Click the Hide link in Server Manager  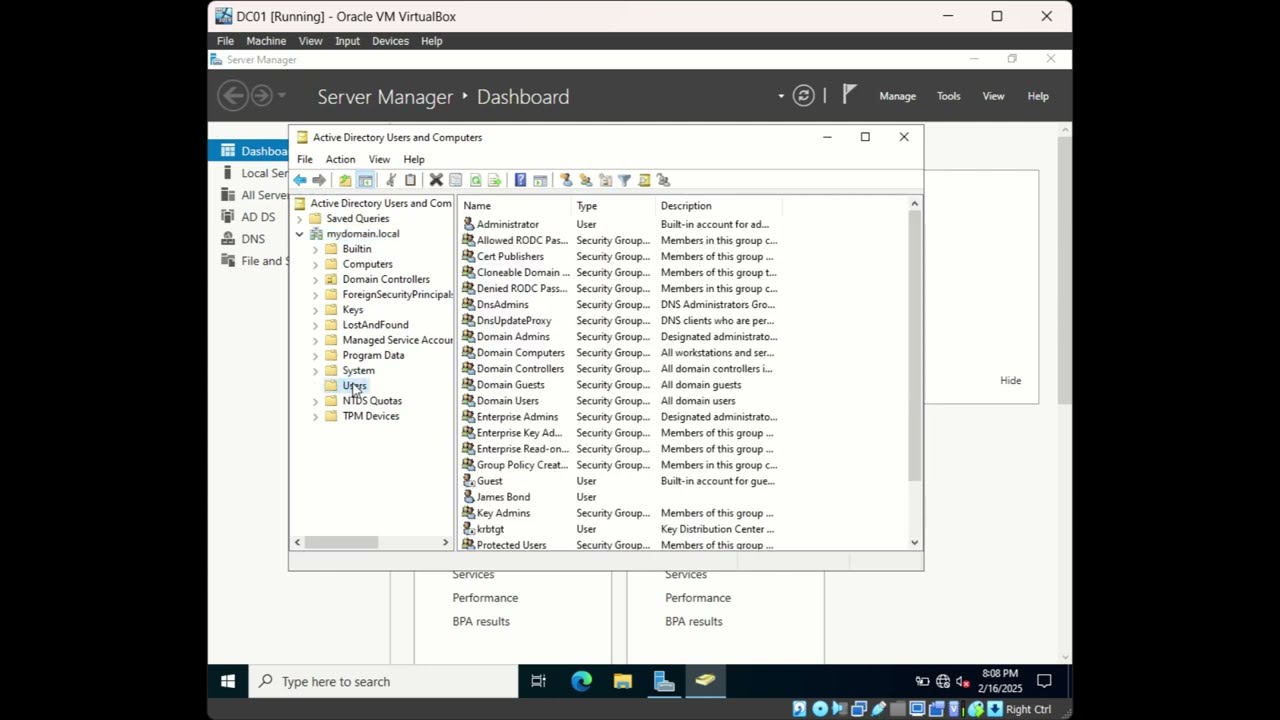1010,381
